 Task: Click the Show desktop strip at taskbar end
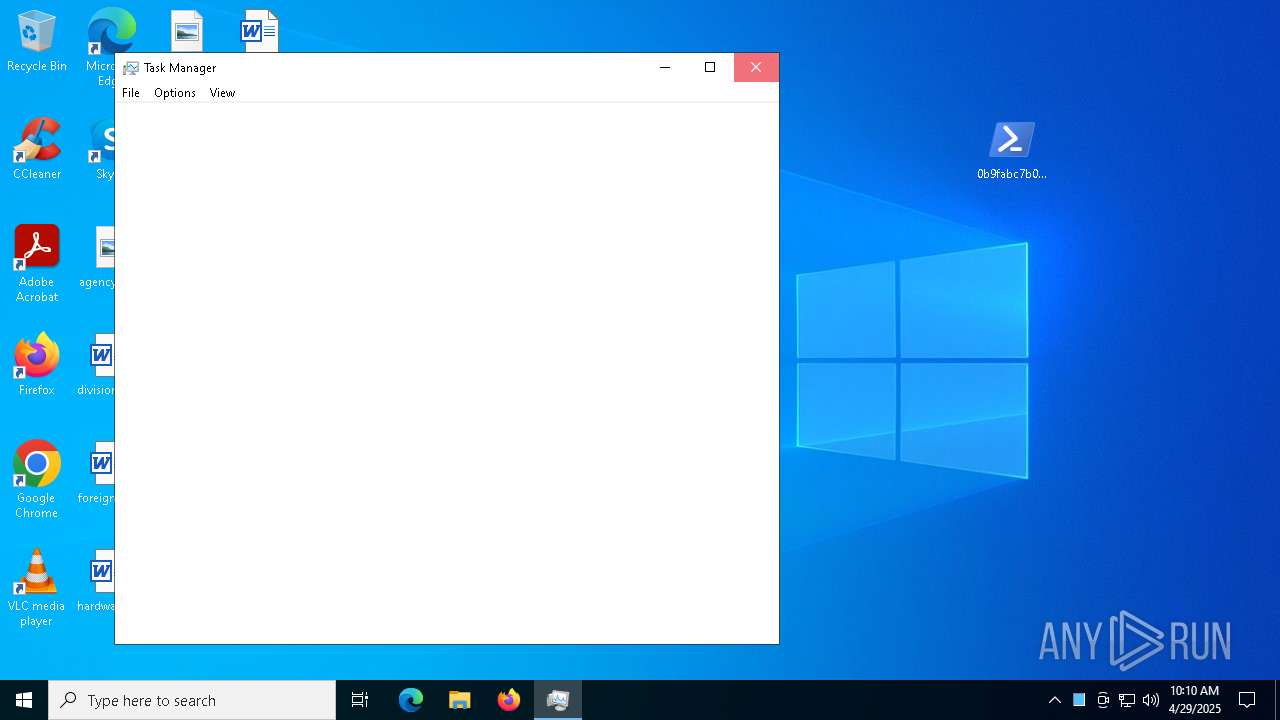pyautogui.click(x=1277, y=700)
